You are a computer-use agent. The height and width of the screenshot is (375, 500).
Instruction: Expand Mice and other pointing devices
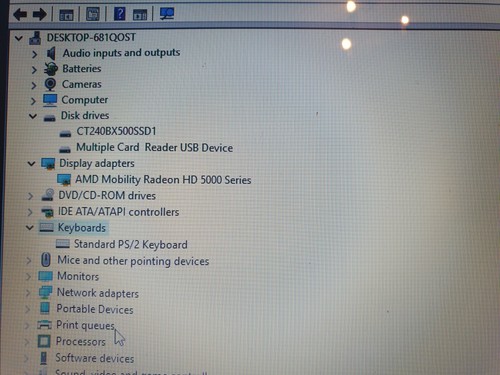click(x=29, y=260)
